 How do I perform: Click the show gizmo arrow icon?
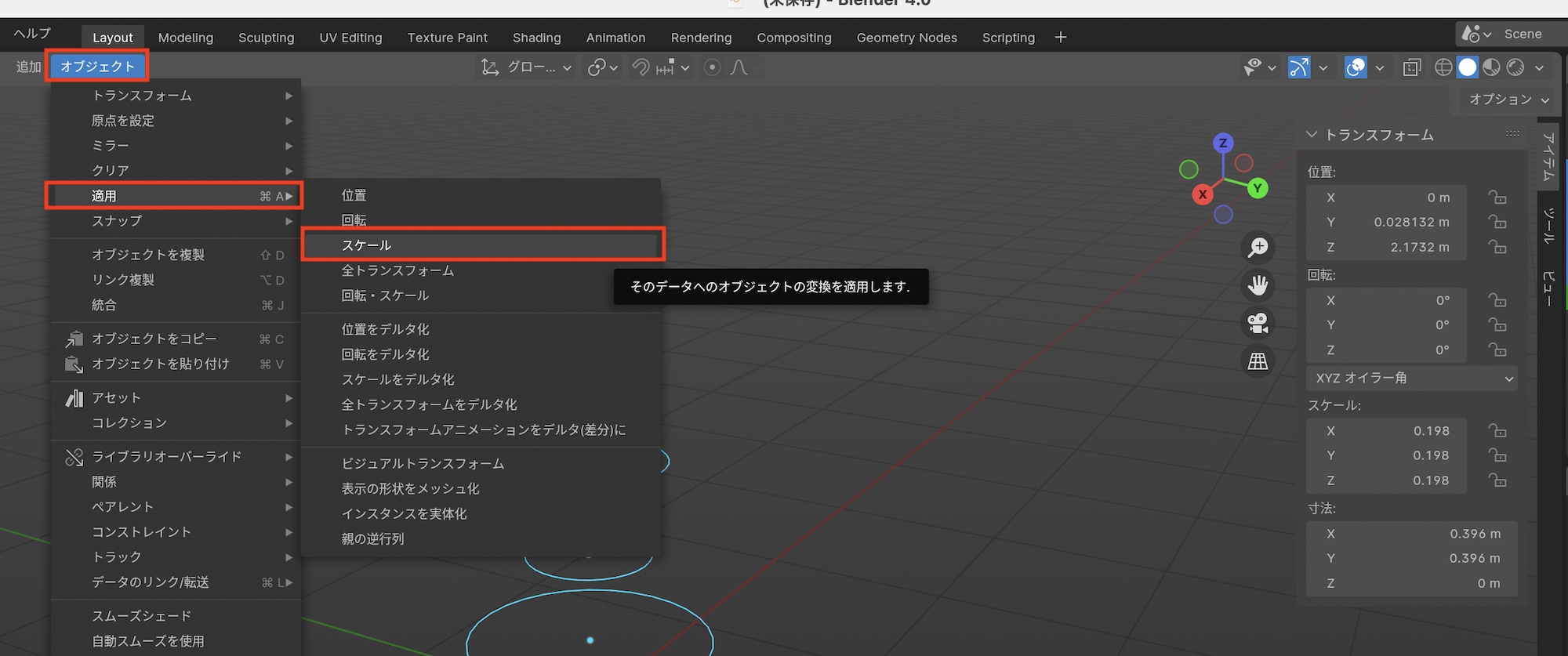(1298, 67)
